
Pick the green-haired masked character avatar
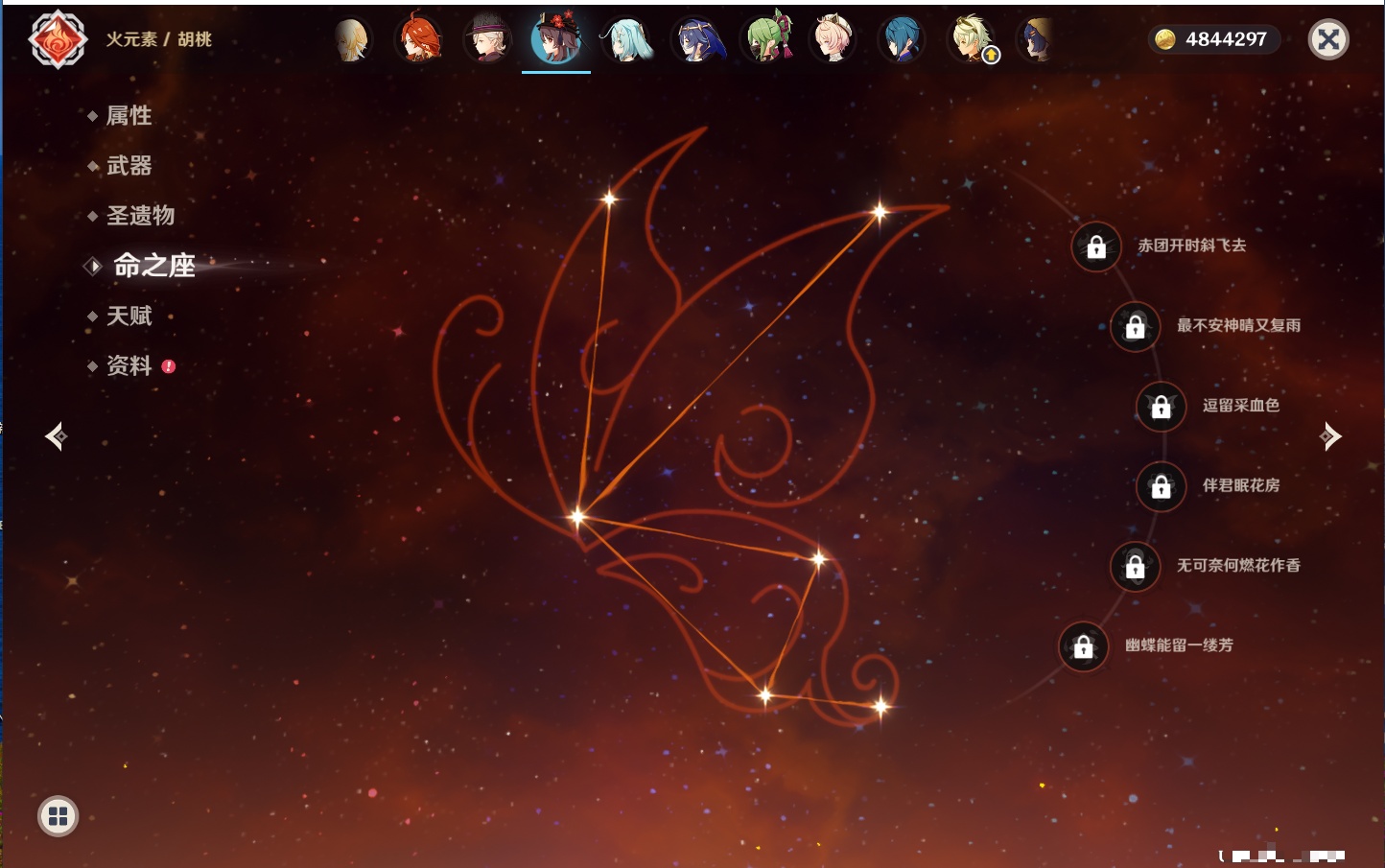(x=765, y=40)
